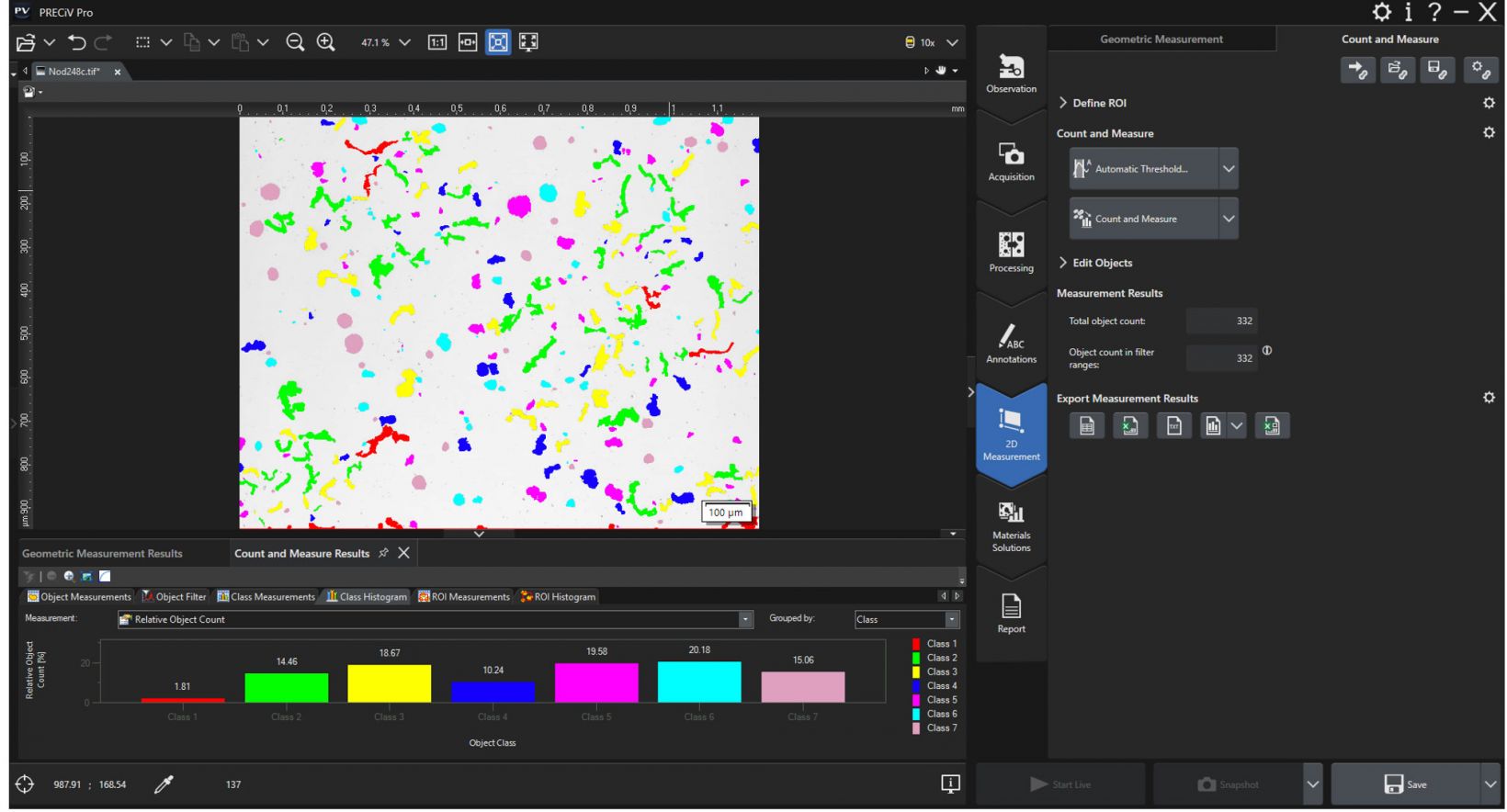
Task: Click the Save button
Action: [x=1405, y=784]
